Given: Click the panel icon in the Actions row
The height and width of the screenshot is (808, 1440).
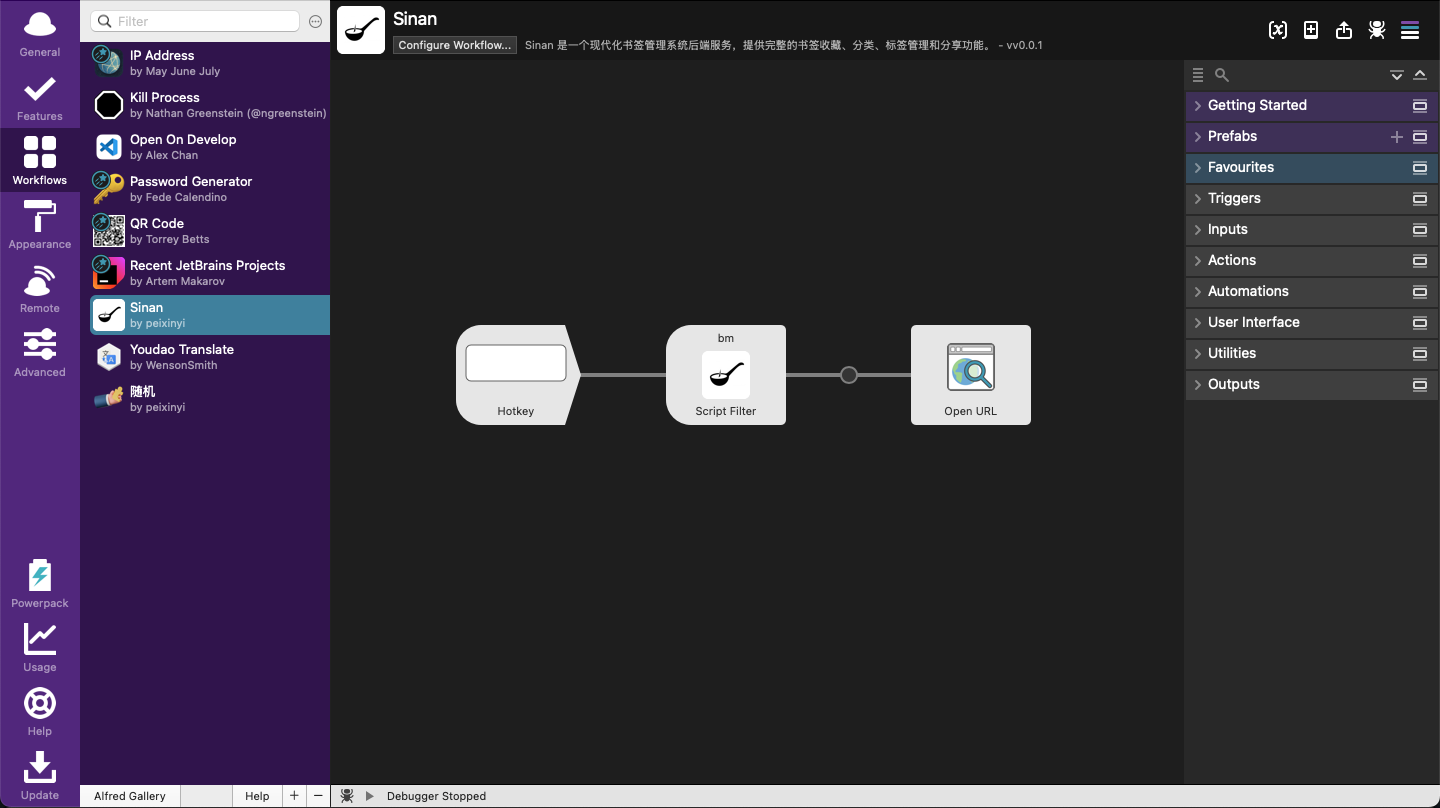Looking at the screenshot, I should (1420, 261).
